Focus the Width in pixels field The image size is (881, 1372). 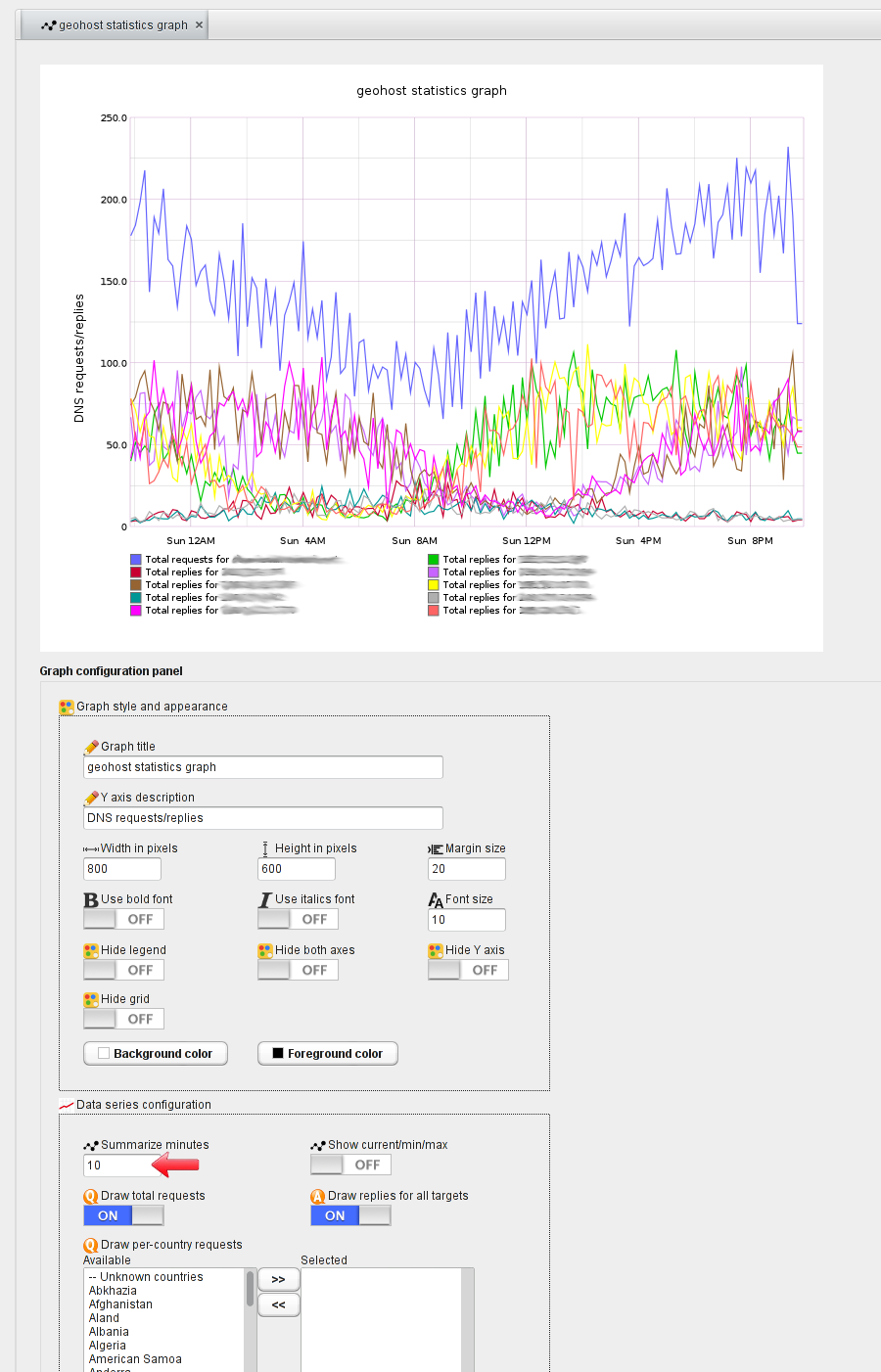pyautogui.click(x=122, y=869)
